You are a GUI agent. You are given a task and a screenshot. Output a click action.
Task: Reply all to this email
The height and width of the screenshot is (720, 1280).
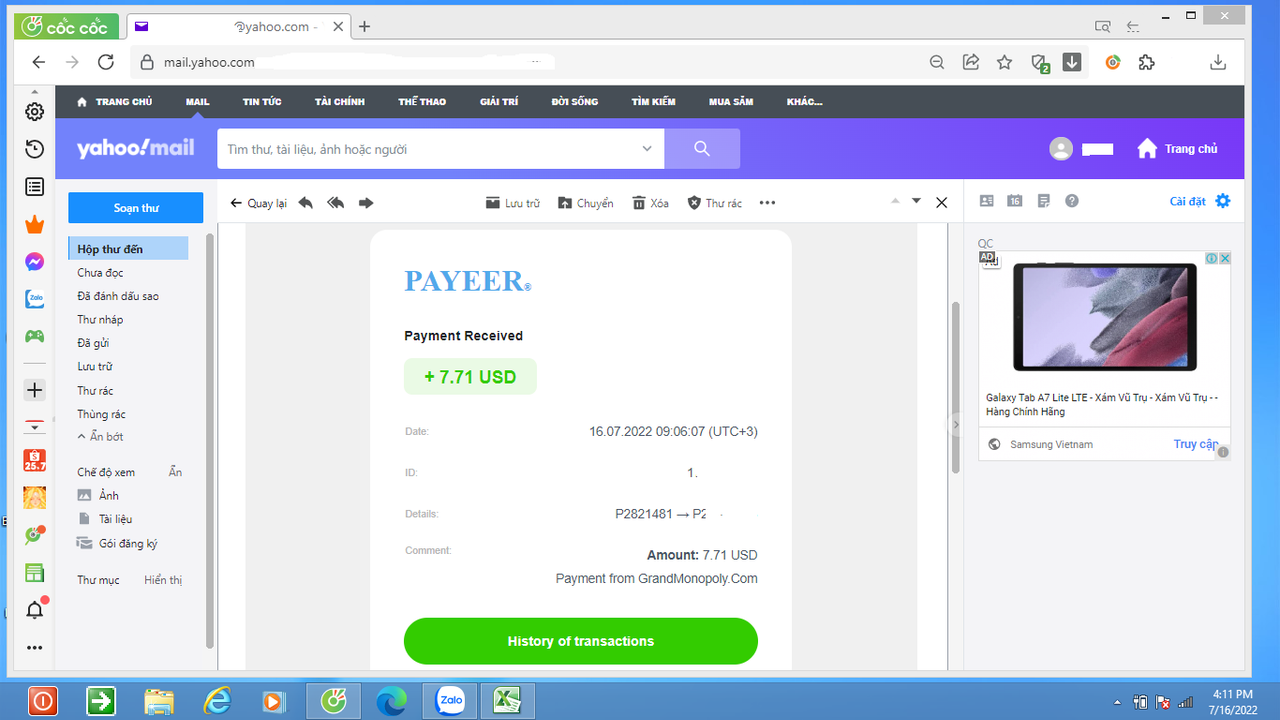tap(336, 203)
